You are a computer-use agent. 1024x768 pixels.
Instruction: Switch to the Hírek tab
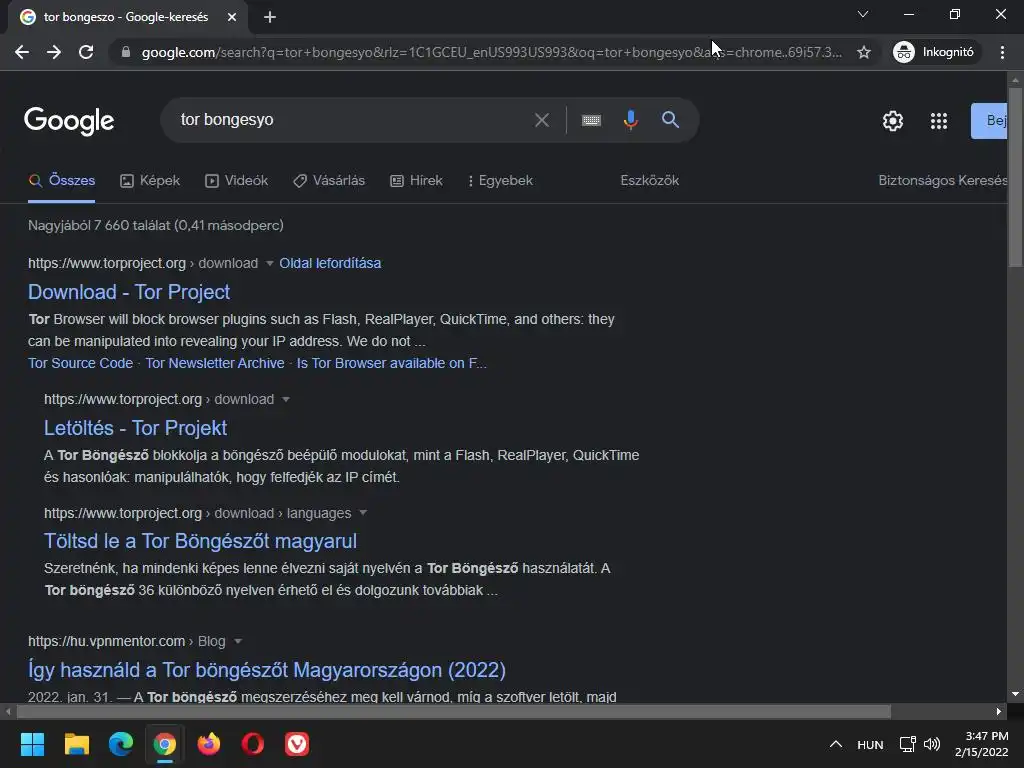click(x=417, y=181)
